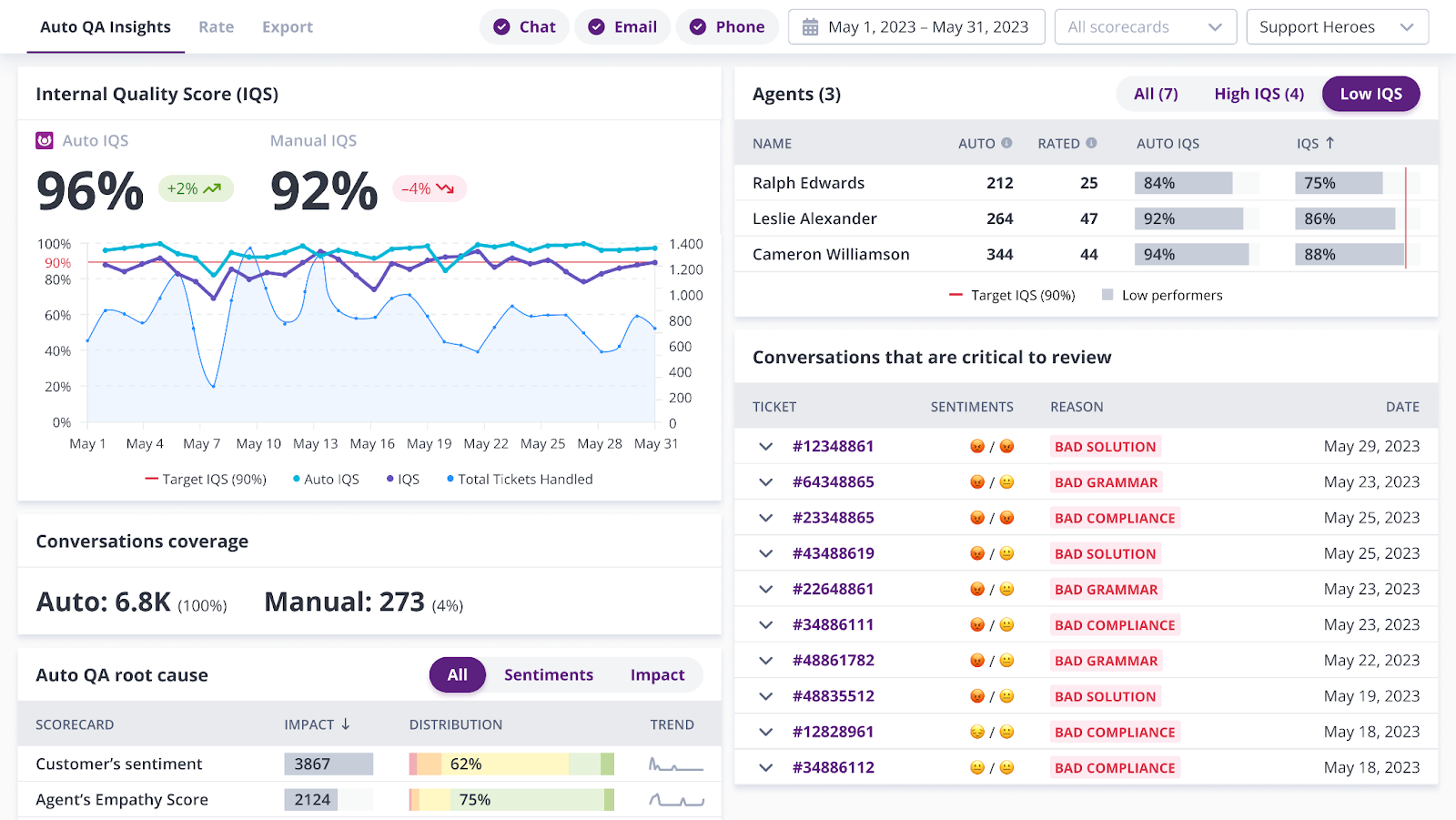This screenshot has width=1456, height=820.
Task: Click sentiment emojis for ticket #12828961
Action: click(992, 732)
